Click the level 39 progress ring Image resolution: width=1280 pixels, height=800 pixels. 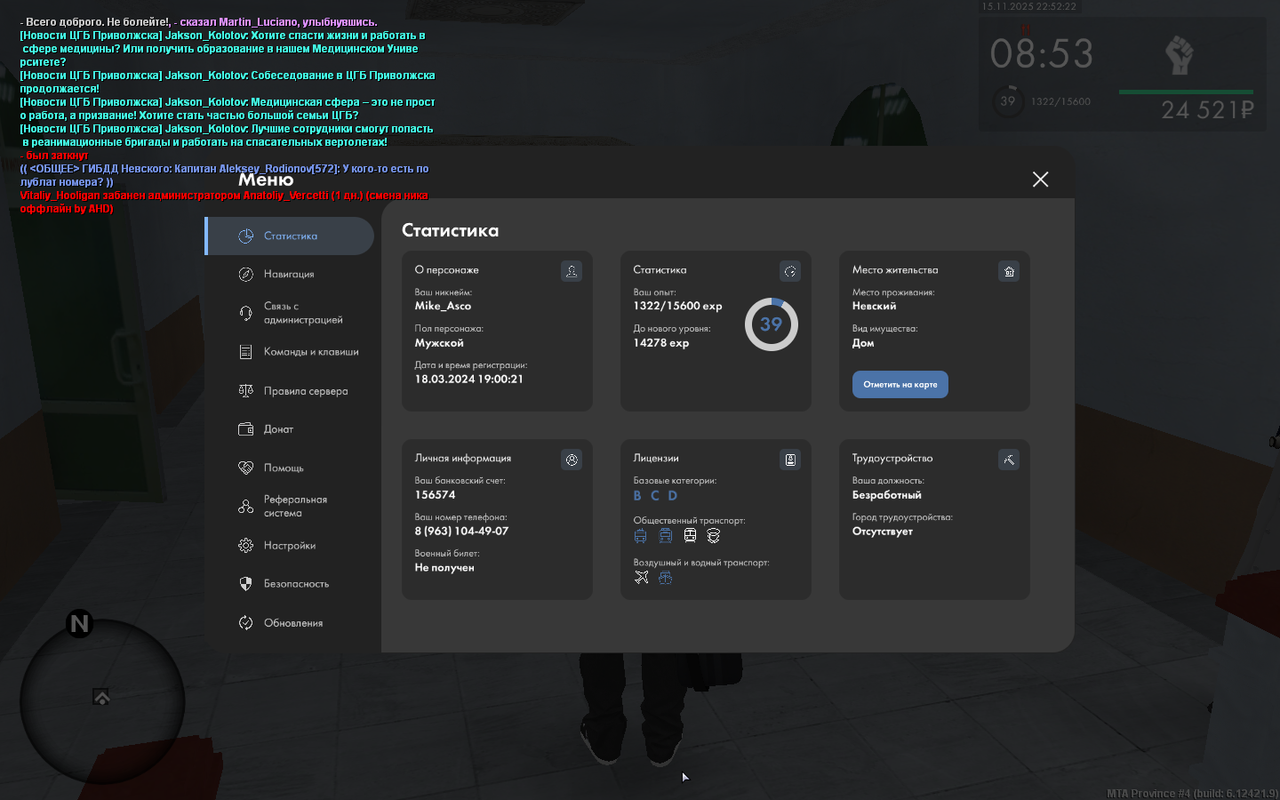[771, 324]
